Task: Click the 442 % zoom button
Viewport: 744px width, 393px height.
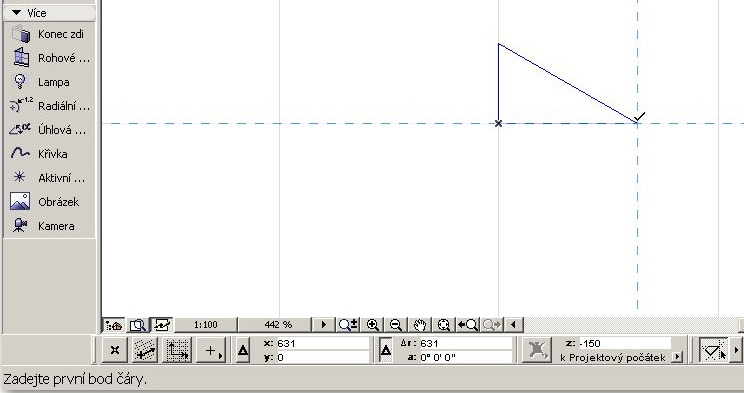Action: pyautogui.click(x=278, y=325)
